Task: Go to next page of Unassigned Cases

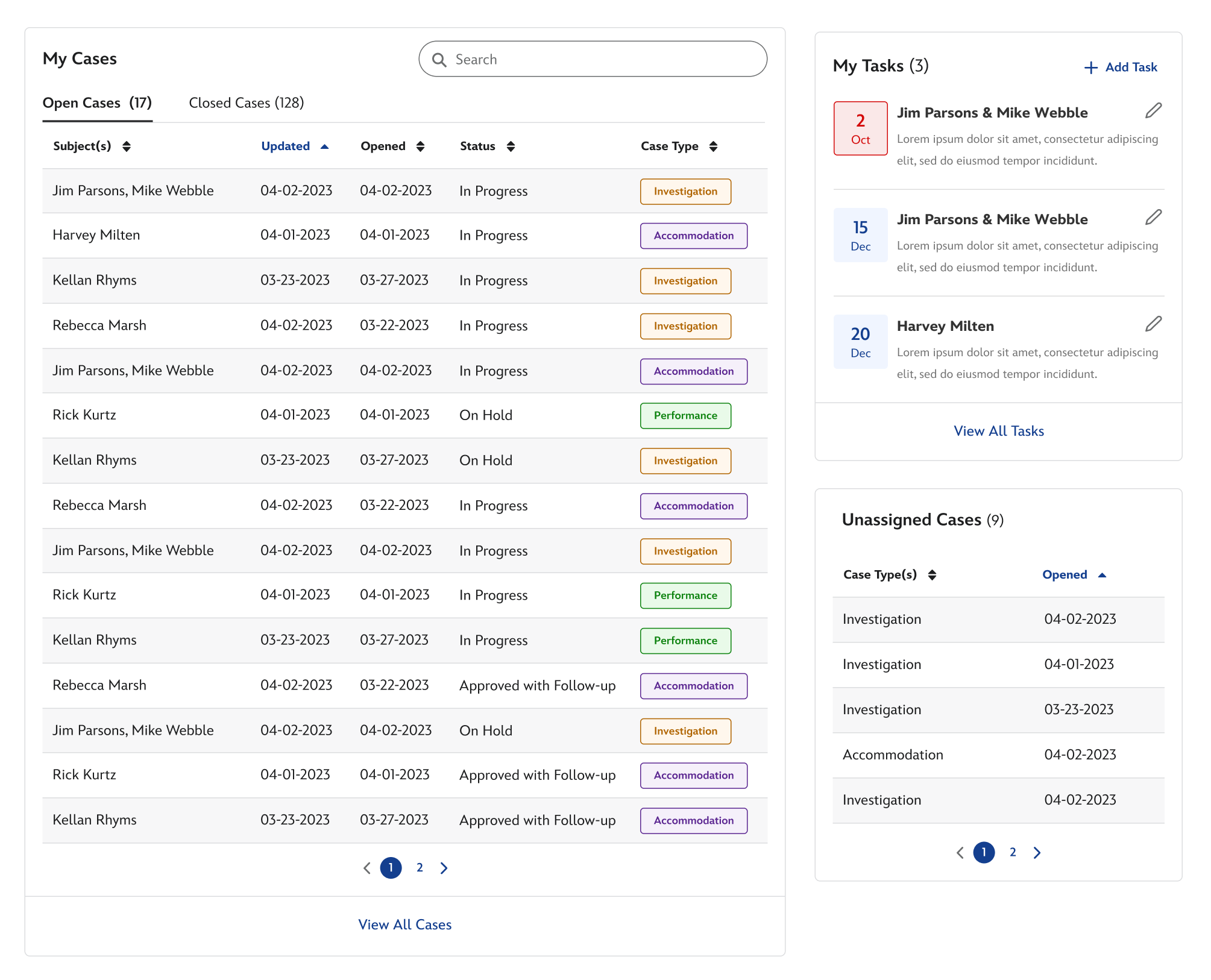Action: (1037, 853)
